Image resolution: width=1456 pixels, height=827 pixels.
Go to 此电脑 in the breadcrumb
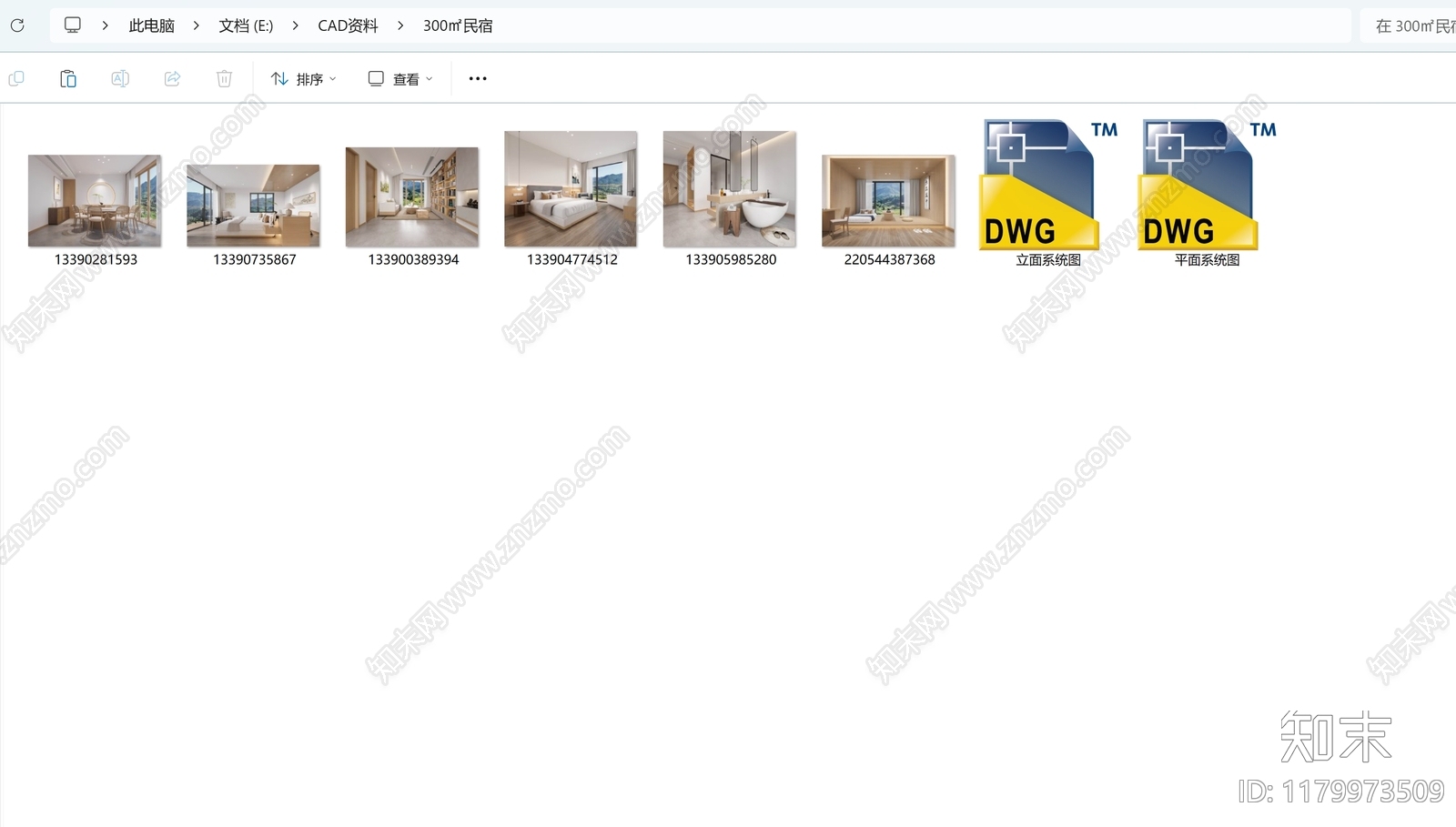click(x=151, y=25)
